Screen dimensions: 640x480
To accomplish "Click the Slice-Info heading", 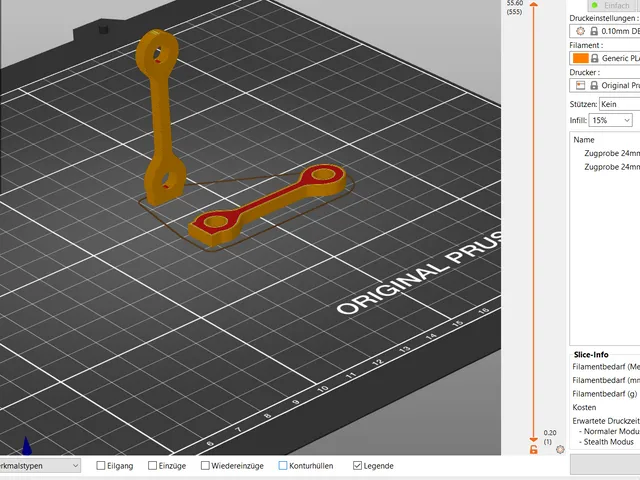I will (x=591, y=354).
